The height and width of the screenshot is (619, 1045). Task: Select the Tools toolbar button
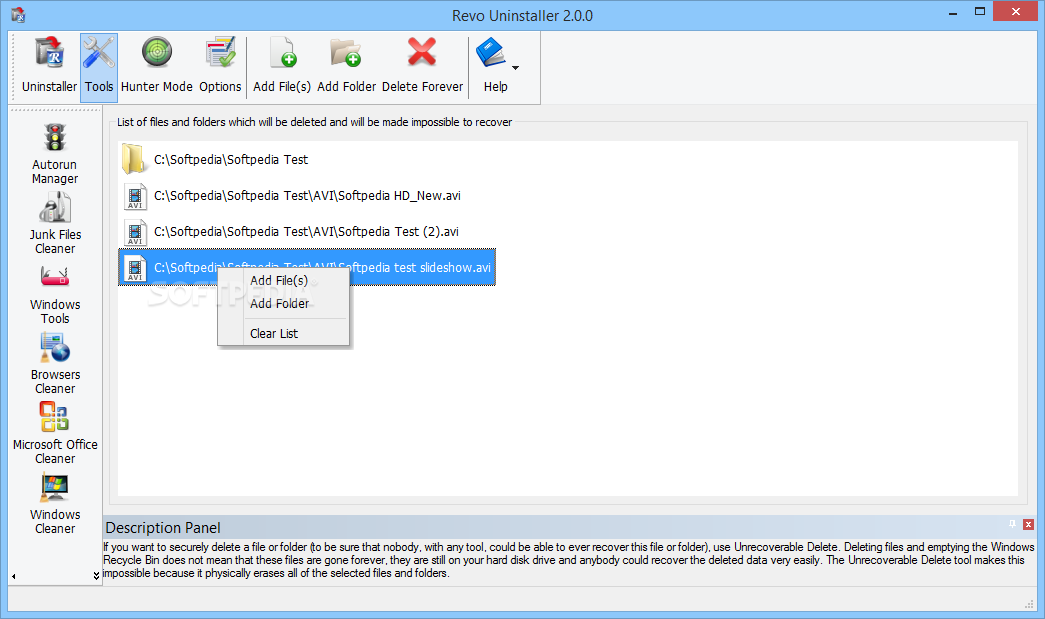(x=99, y=67)
